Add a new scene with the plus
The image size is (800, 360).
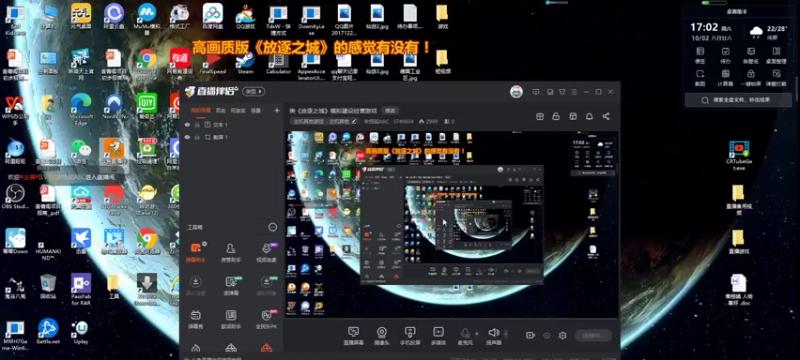click(277, 110)
